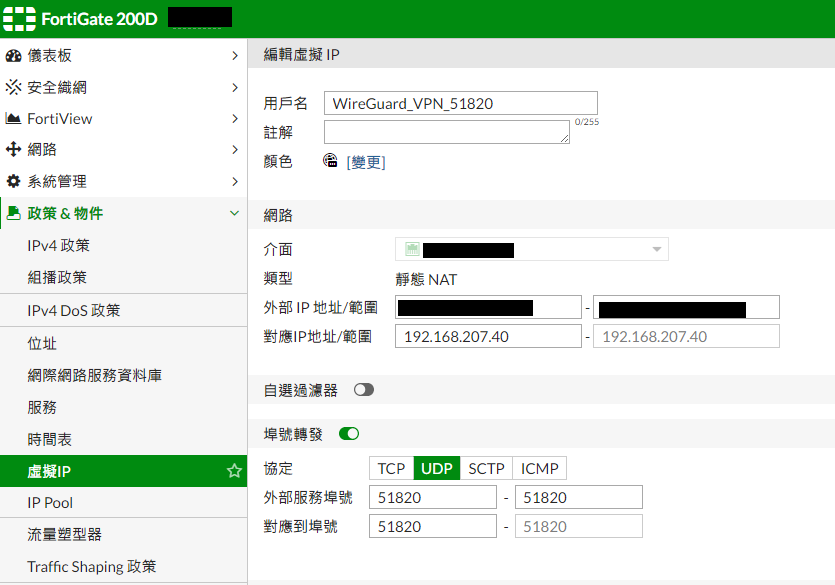
Task: Click the 用戶名 field WireGuard_VPN_51820
Action: (461, 103)
